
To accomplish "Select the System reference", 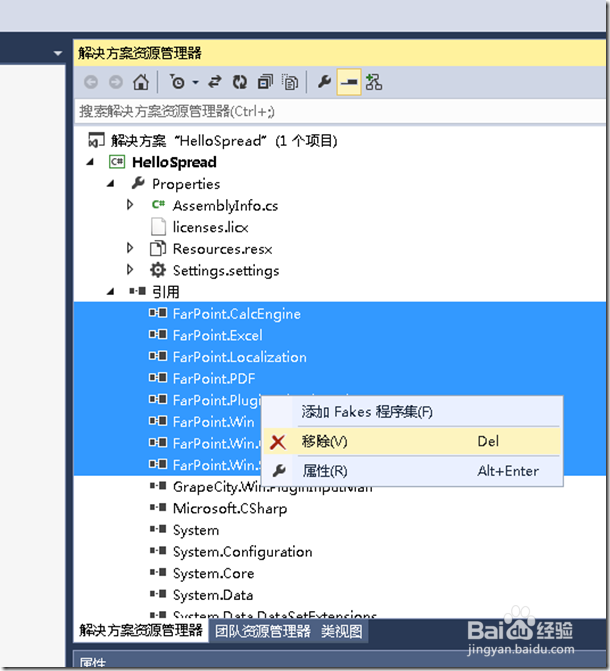I will (196, 530).
